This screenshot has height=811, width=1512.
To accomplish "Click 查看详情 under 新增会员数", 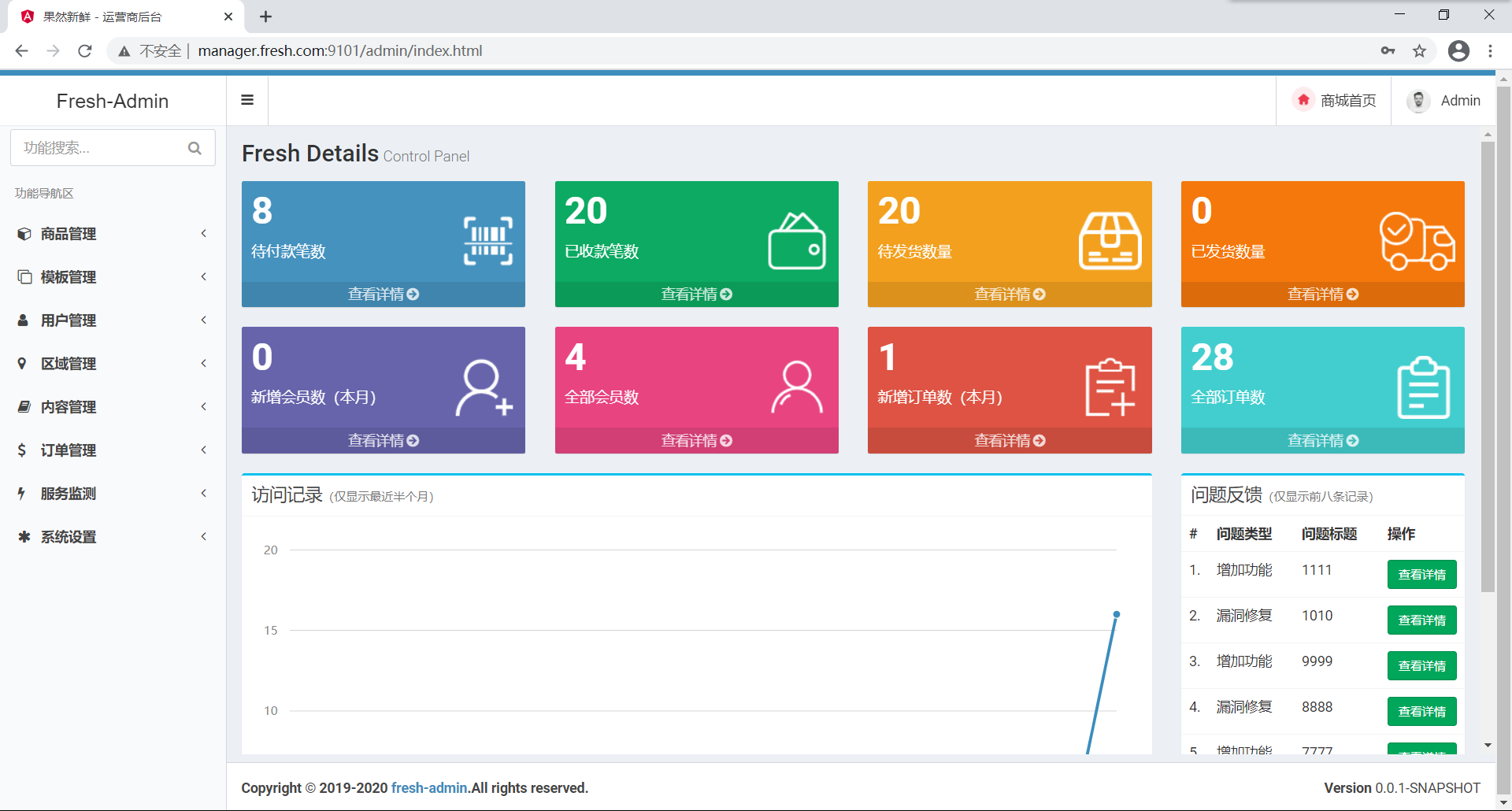I will point(384,441).
